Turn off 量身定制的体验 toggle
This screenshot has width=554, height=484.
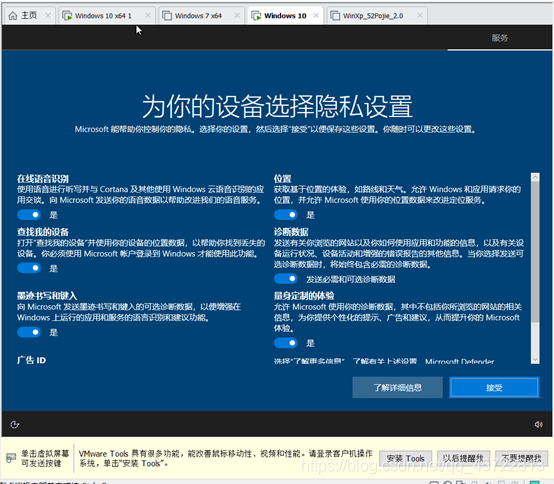[286, 343]
